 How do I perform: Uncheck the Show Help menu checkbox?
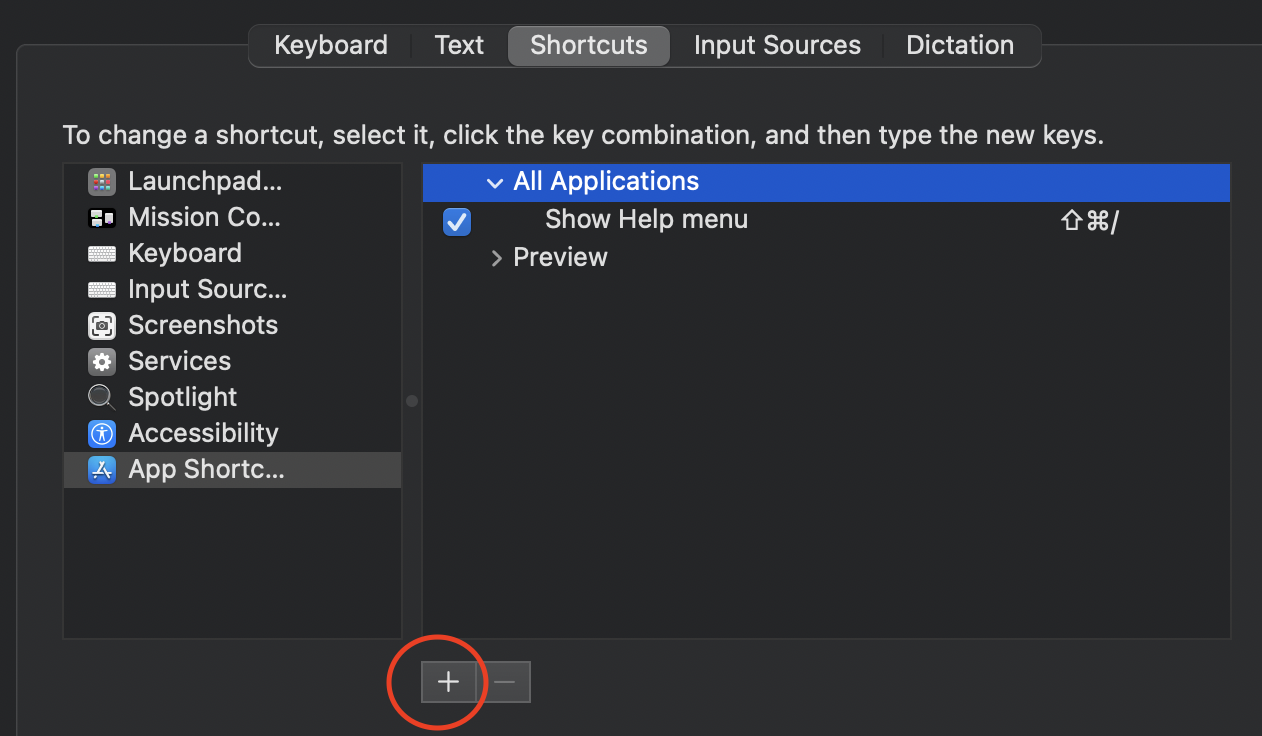click(457, 221)
